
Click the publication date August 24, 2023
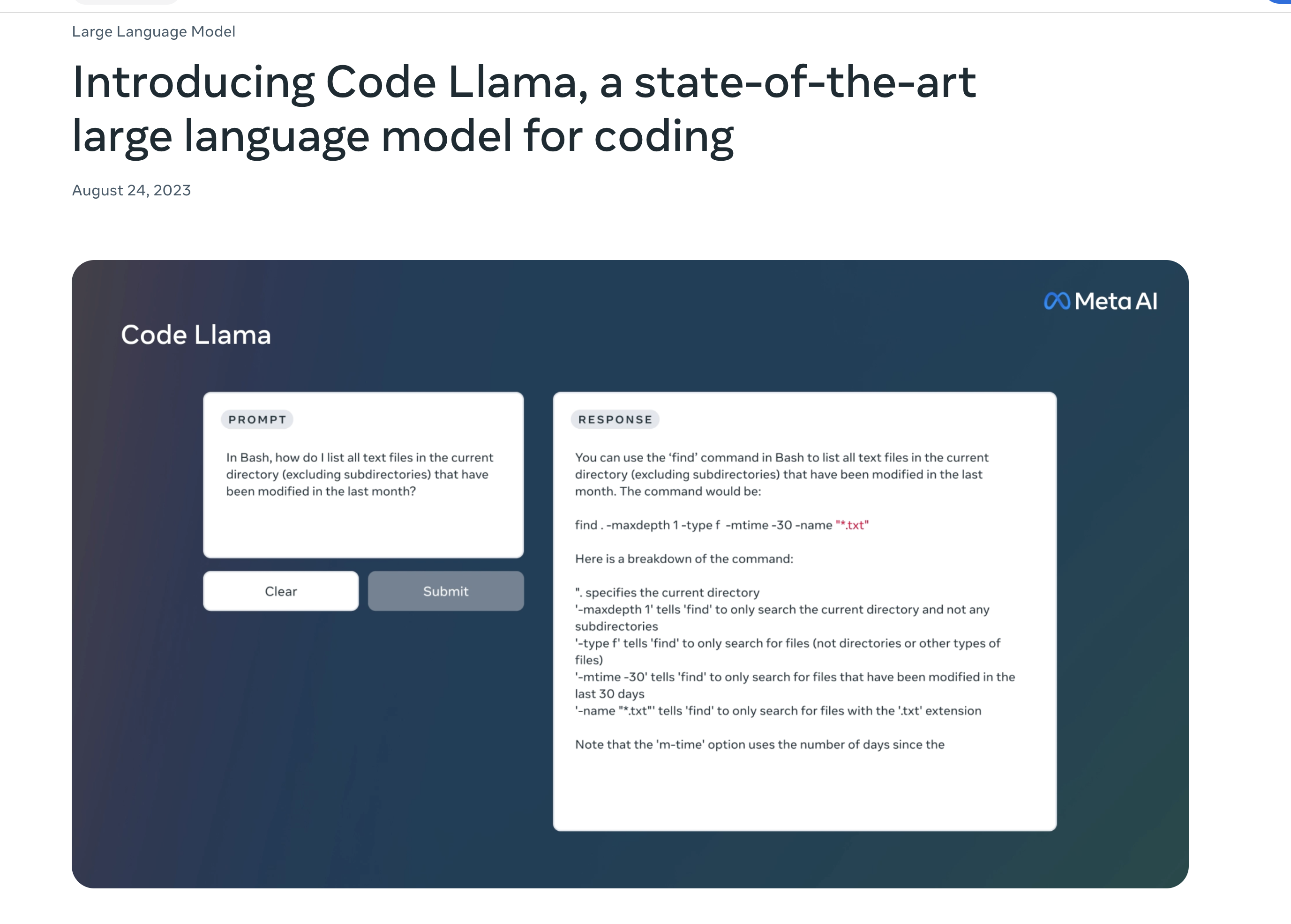[131, 190]
